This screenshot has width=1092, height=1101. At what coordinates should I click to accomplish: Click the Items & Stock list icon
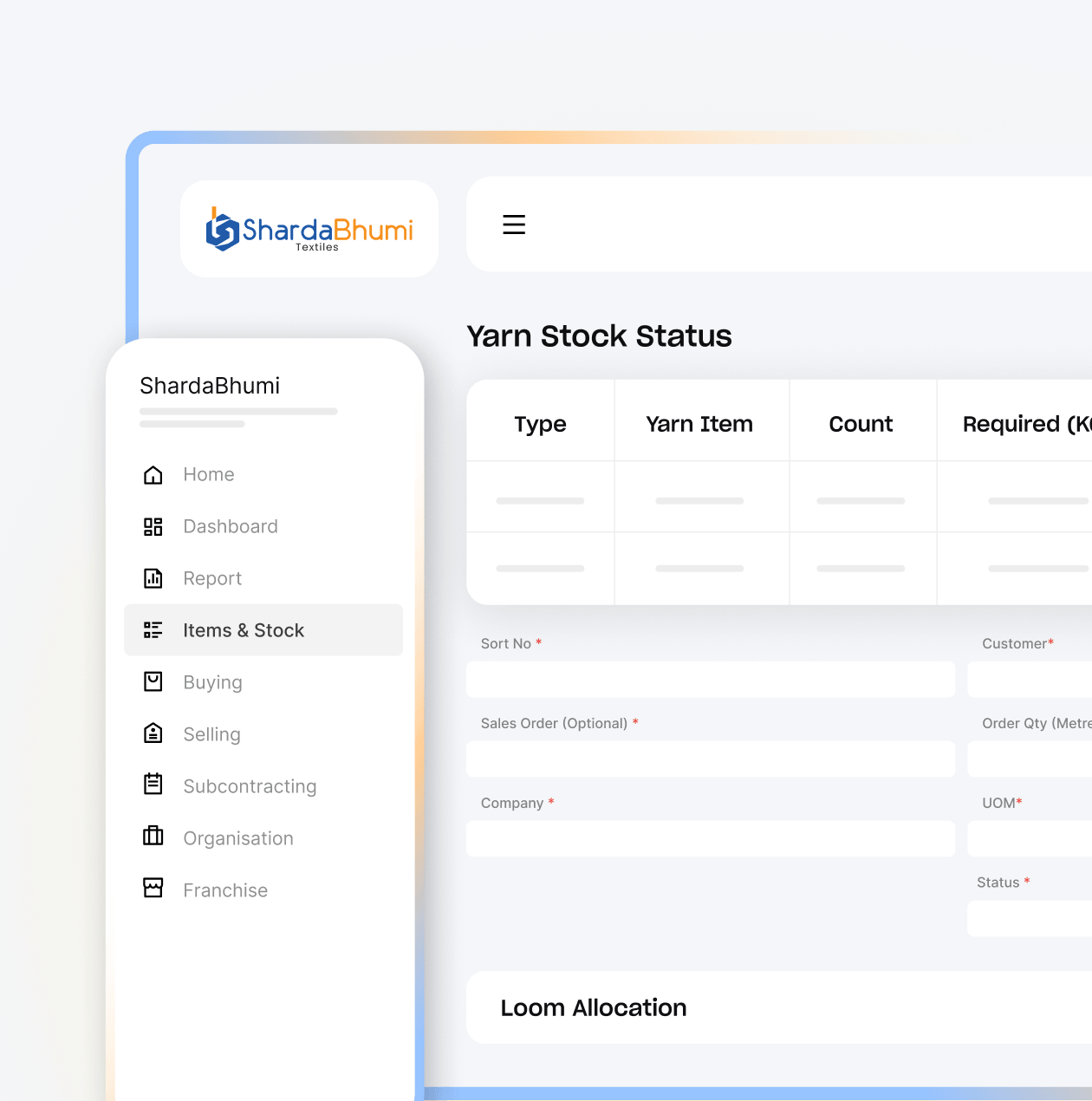click(x=153, y=630)
